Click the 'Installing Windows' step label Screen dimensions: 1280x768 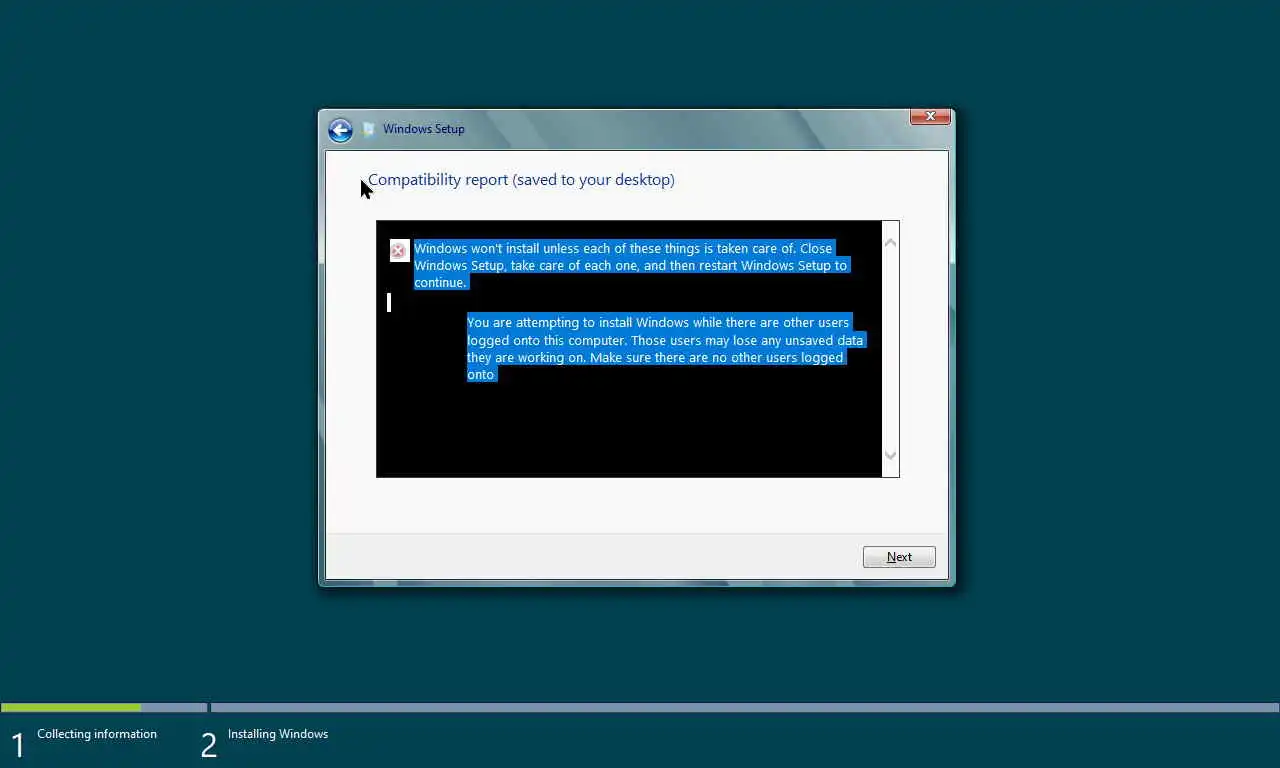[278, 734]
